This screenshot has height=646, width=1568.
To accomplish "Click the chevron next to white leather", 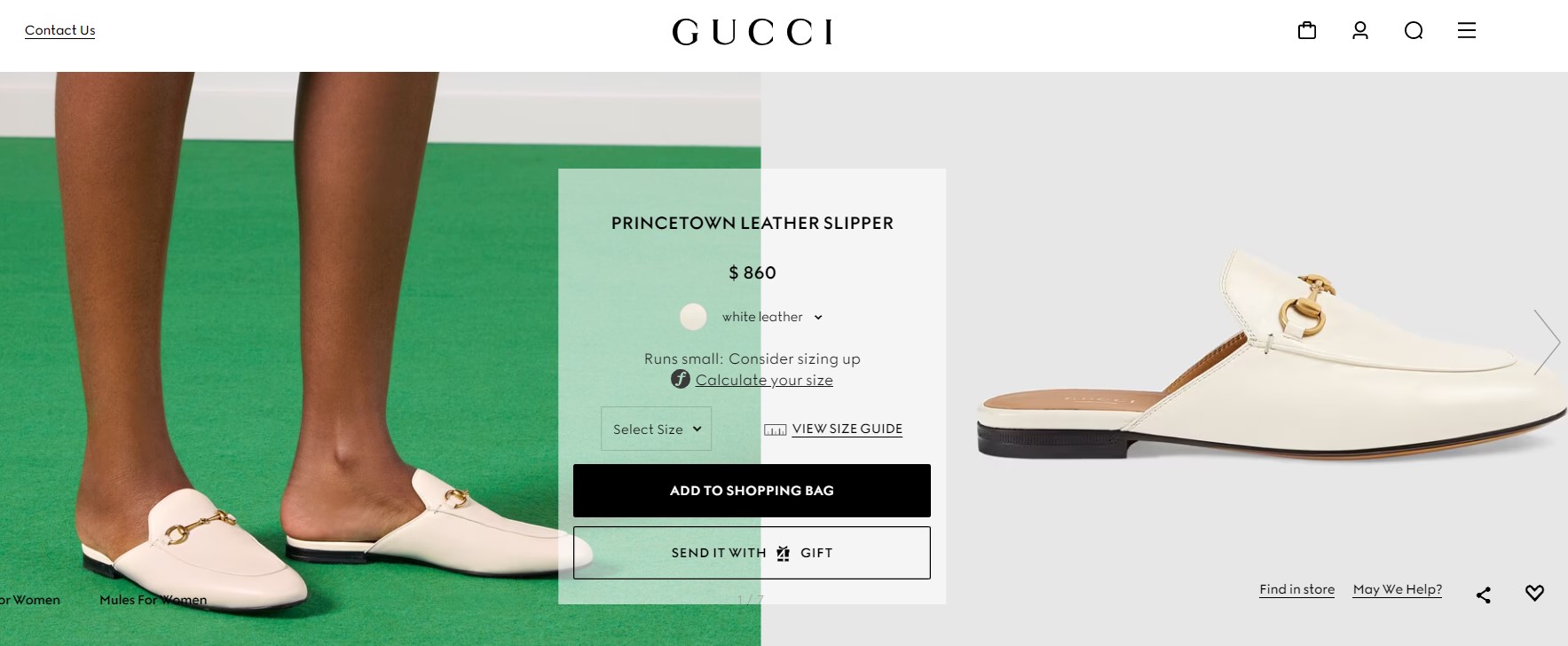I will (x=818, y=318).
